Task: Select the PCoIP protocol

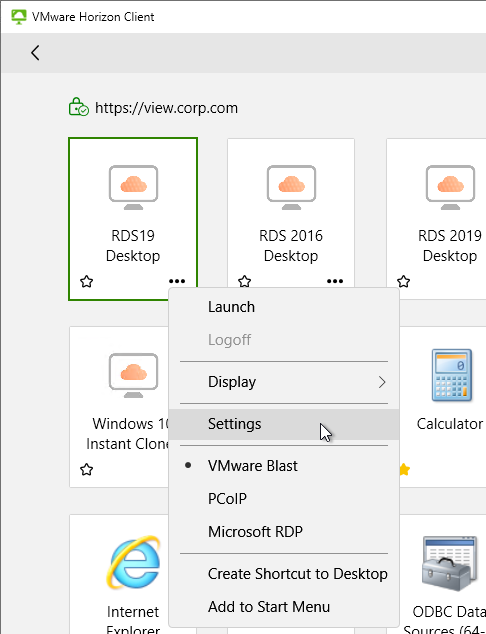Action: point(284,499)
